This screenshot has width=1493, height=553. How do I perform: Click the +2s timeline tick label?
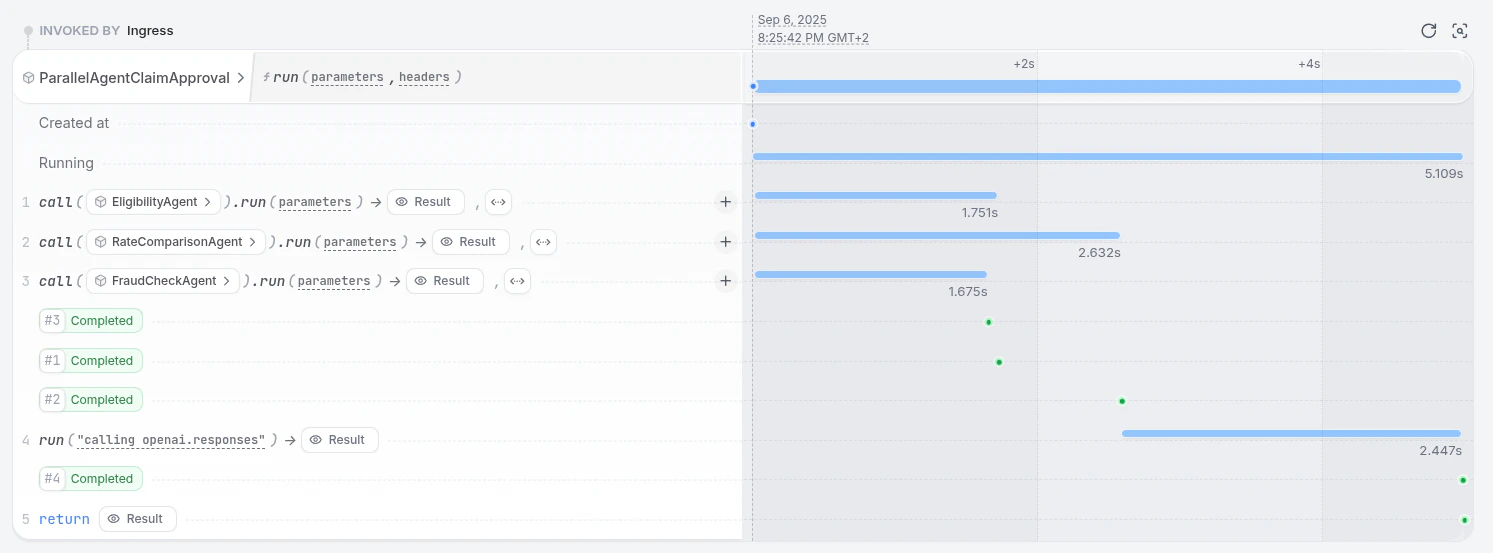click(1024, 64)
